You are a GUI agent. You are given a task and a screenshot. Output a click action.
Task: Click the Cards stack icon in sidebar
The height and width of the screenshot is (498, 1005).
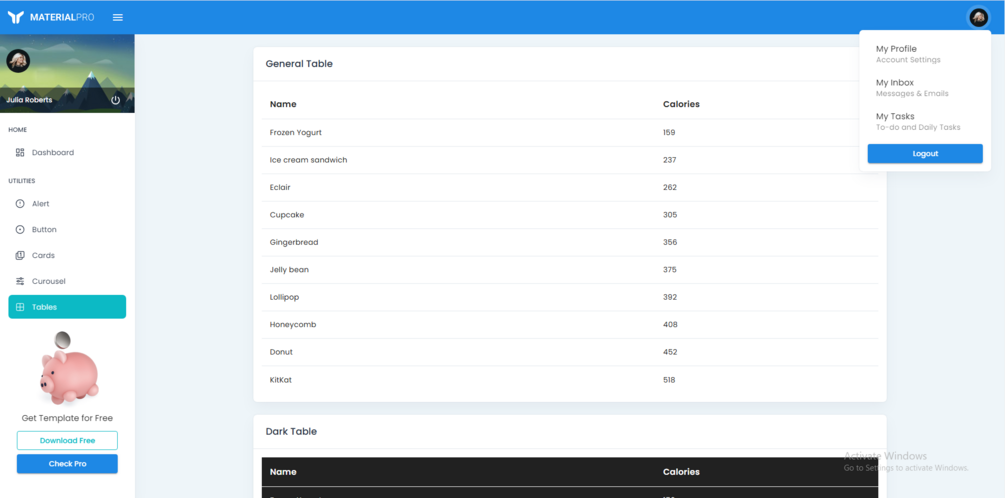20,255
